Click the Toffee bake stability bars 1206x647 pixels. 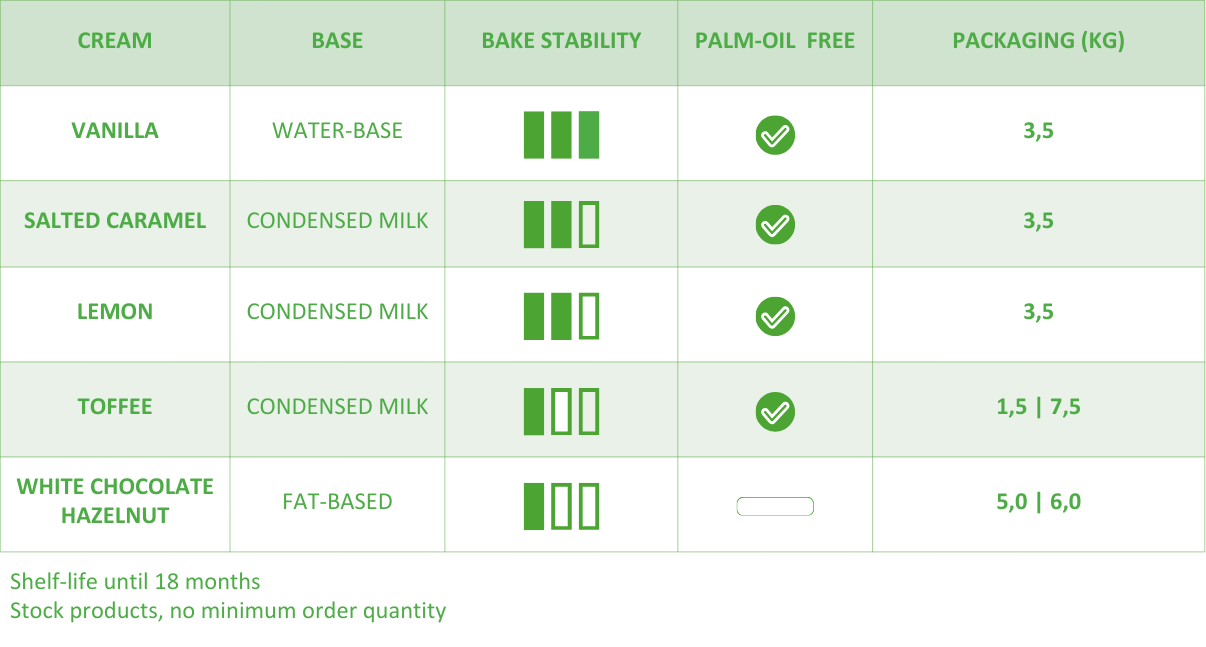click(x=561, y=411)
